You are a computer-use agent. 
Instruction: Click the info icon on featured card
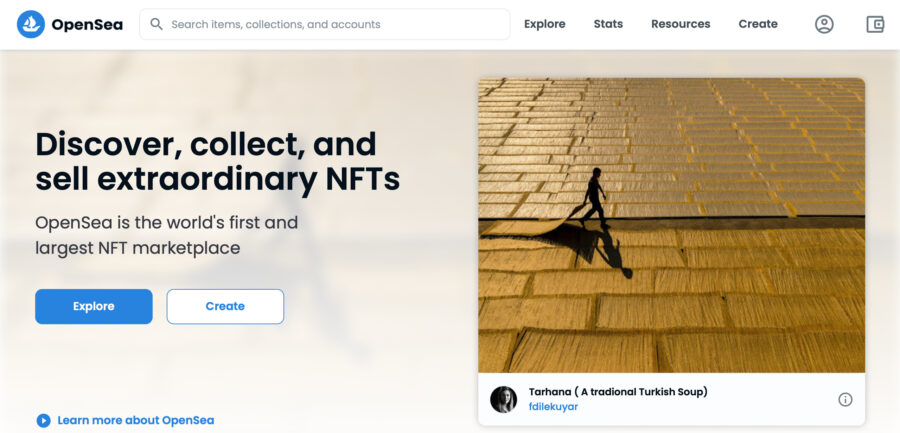845,400
